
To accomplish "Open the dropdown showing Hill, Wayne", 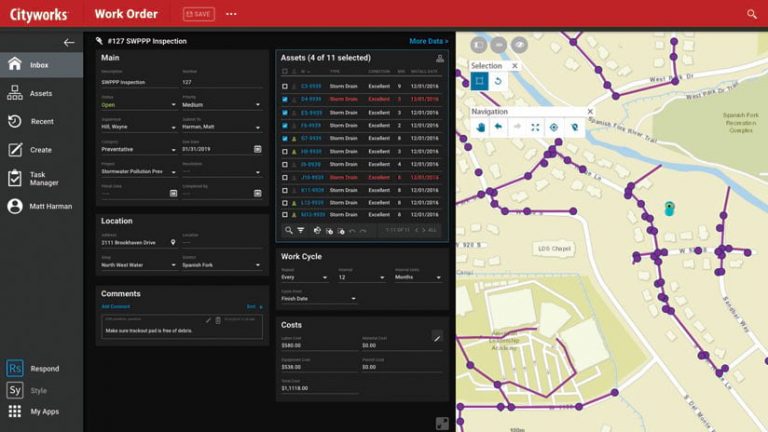I will [139, 127].
